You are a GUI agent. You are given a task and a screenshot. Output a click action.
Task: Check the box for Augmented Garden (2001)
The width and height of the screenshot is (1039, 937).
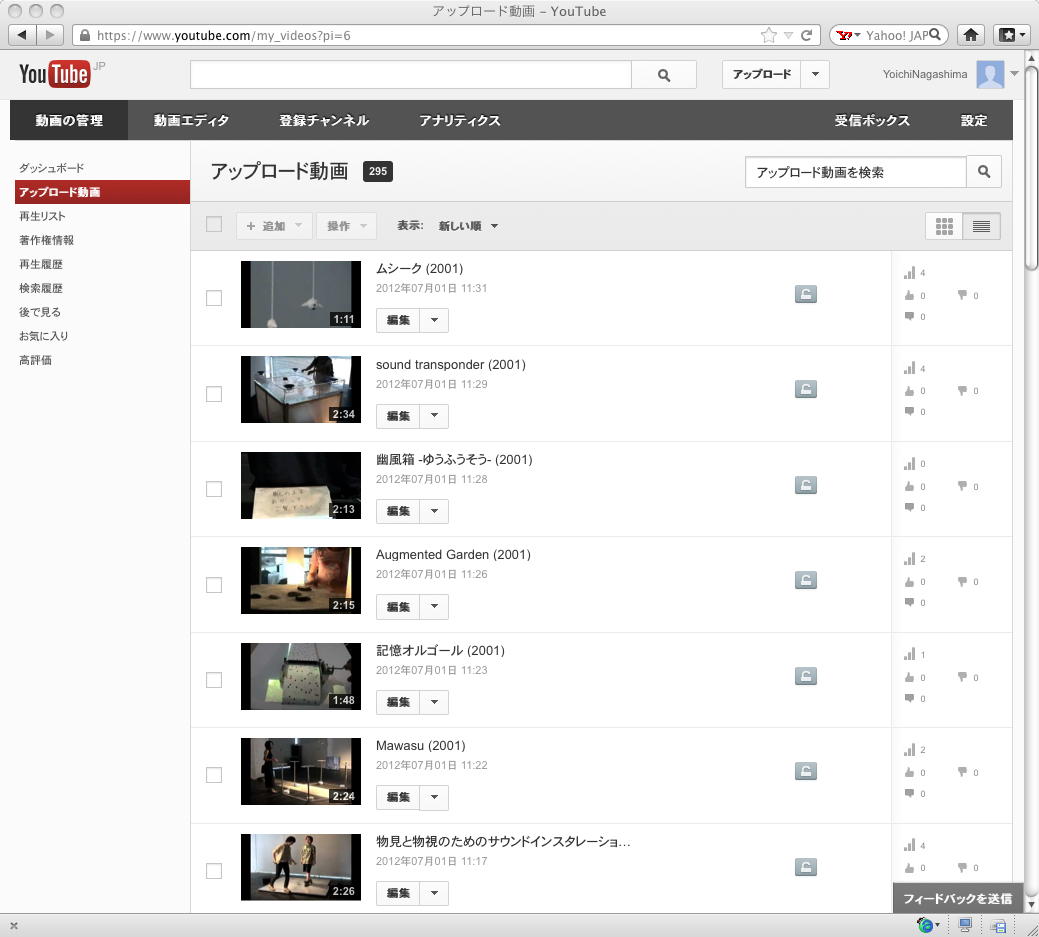(x=214, y=584)
